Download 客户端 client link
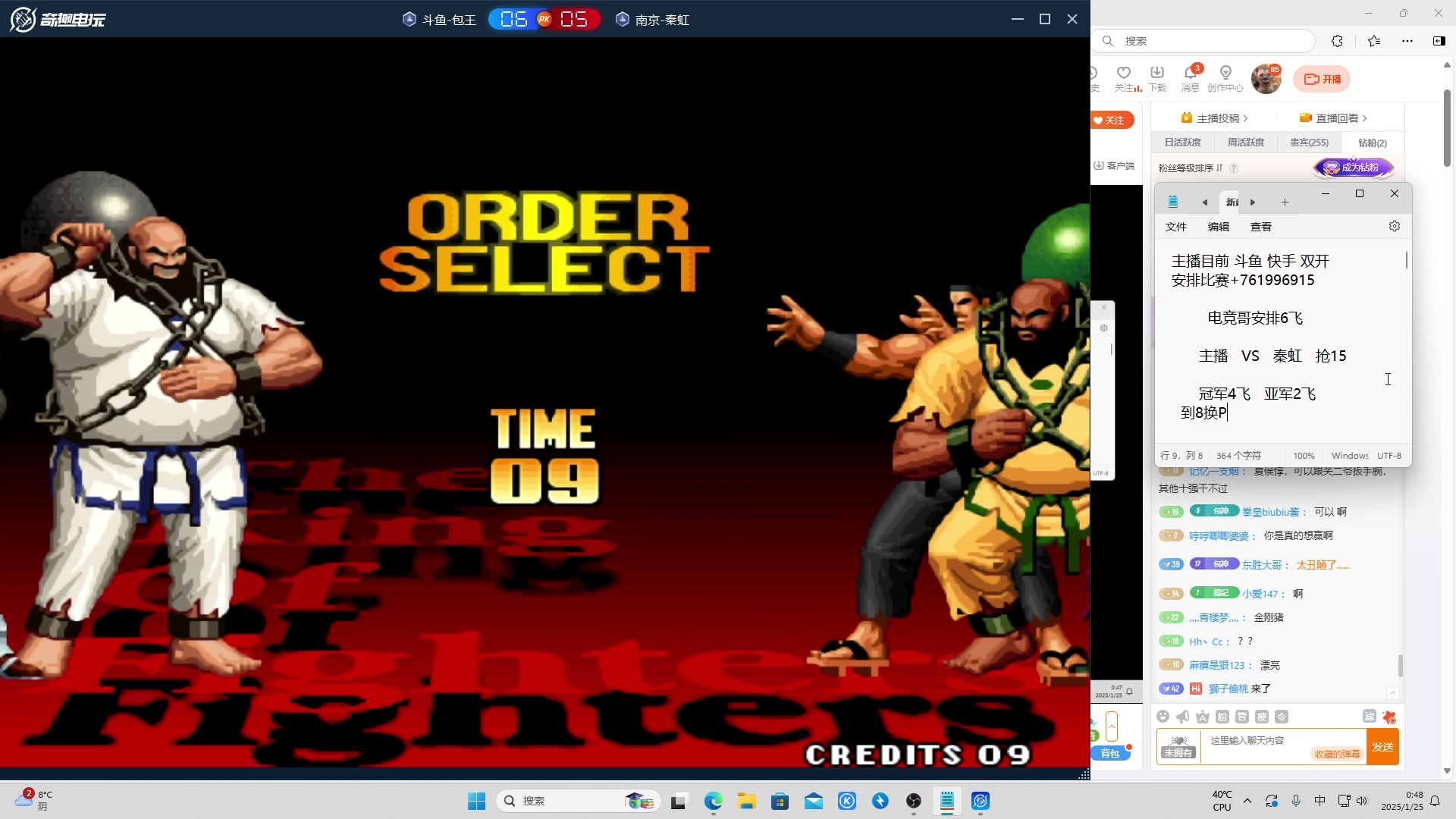Image resolution: width=1456 pixels, height=819 pixels. [x=1114, y=165]
